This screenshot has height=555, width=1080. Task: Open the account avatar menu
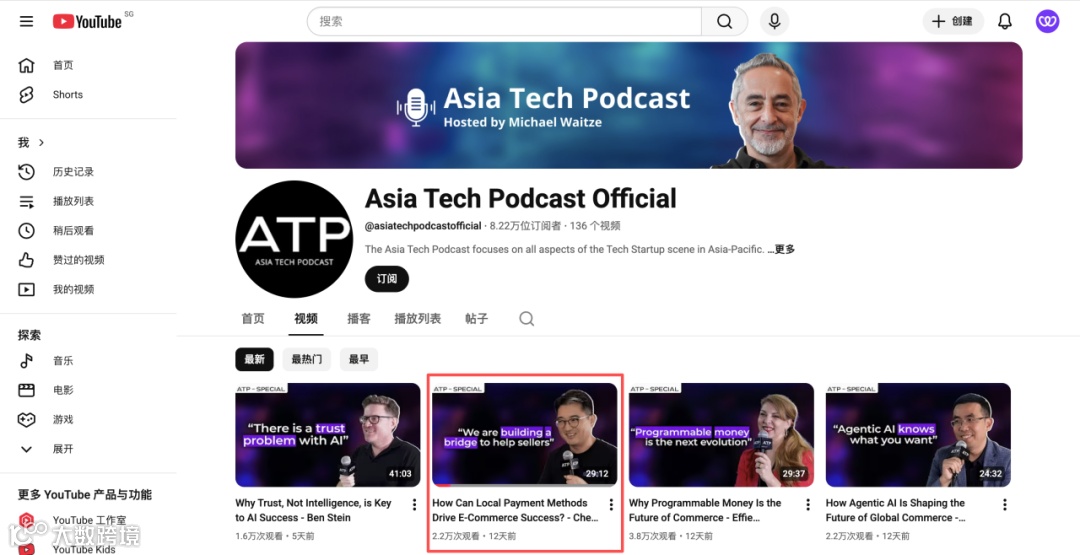[x=1047, y=21]
